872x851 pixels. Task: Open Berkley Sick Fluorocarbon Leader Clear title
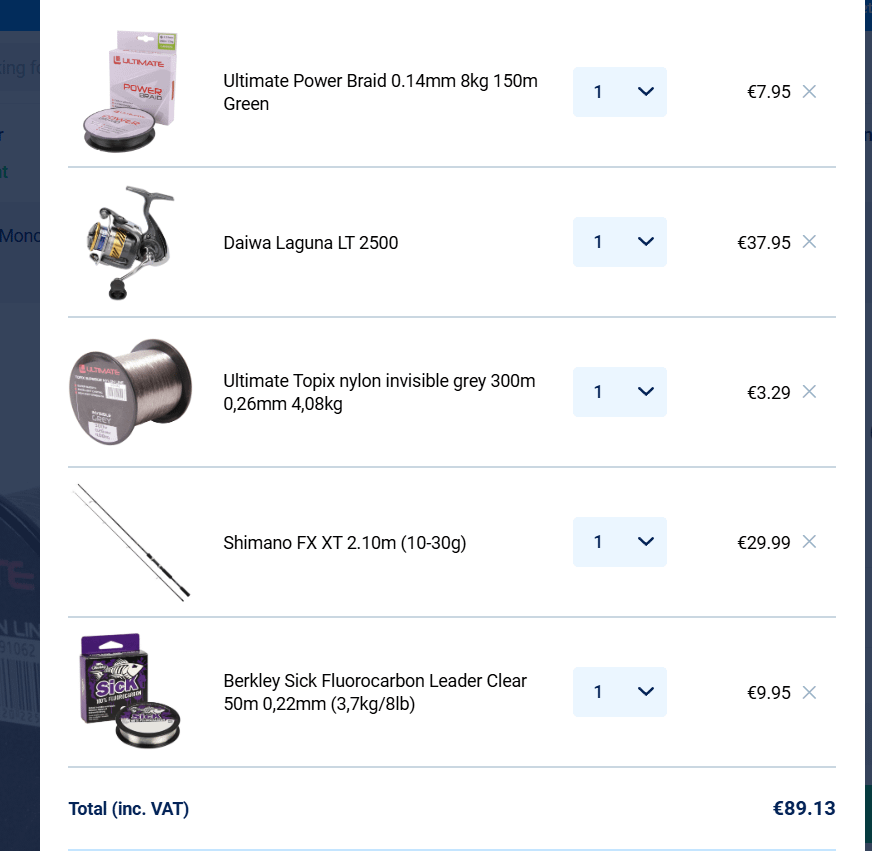pyautogui.click(x=375, y=692)
